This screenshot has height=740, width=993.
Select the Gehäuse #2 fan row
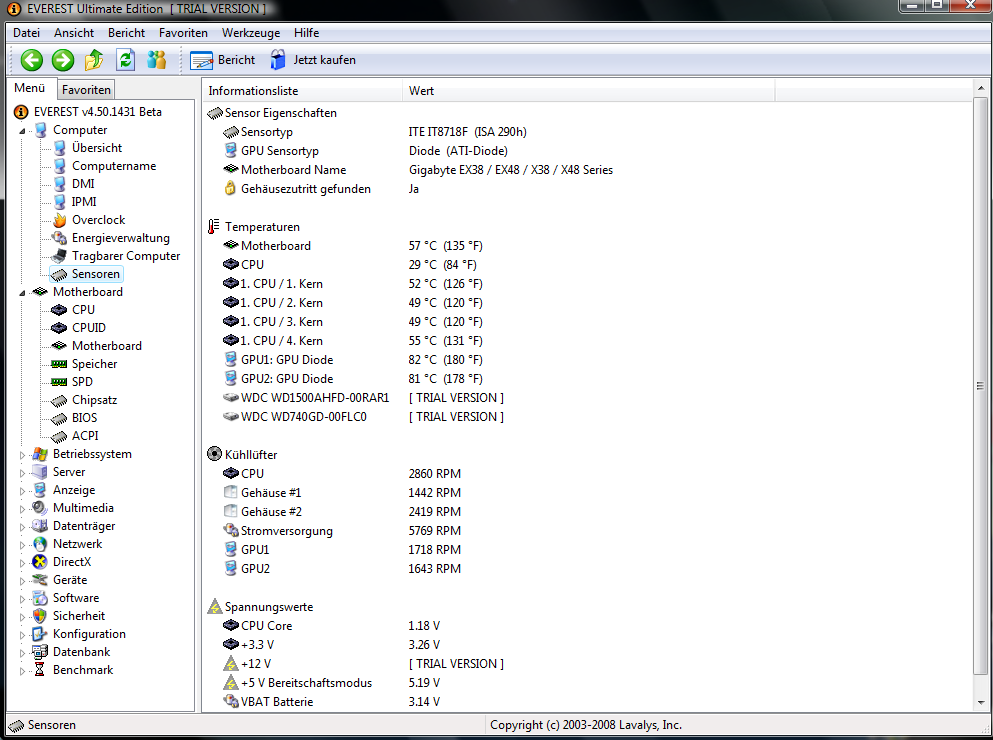point(586,512)
